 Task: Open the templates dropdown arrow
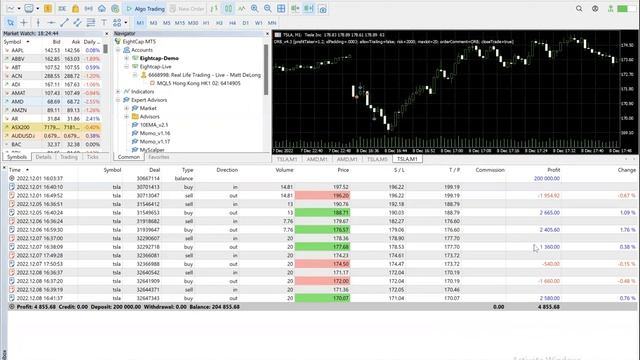pos(38,9)
